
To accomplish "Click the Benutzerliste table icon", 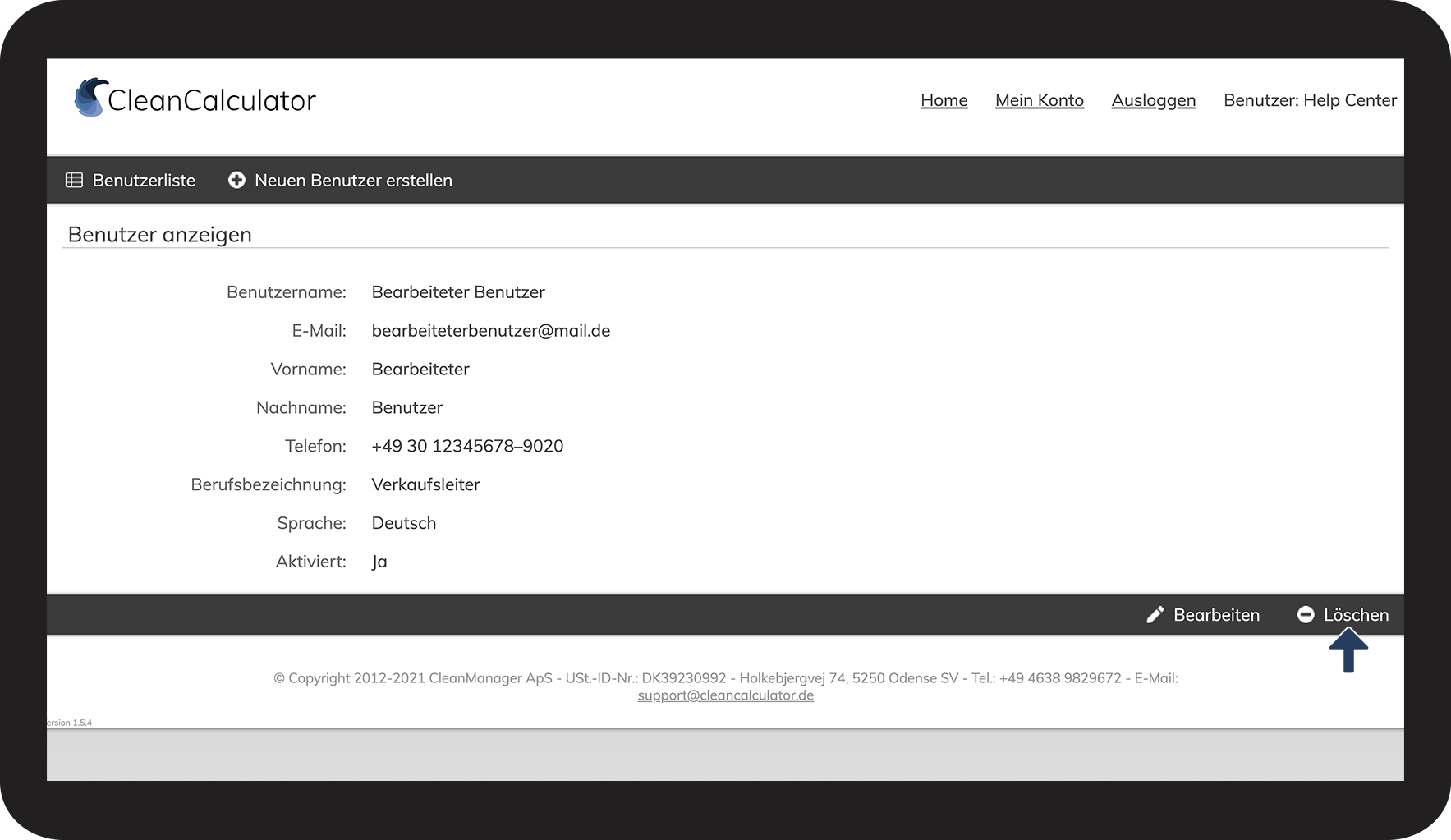I will pos(74,180).
